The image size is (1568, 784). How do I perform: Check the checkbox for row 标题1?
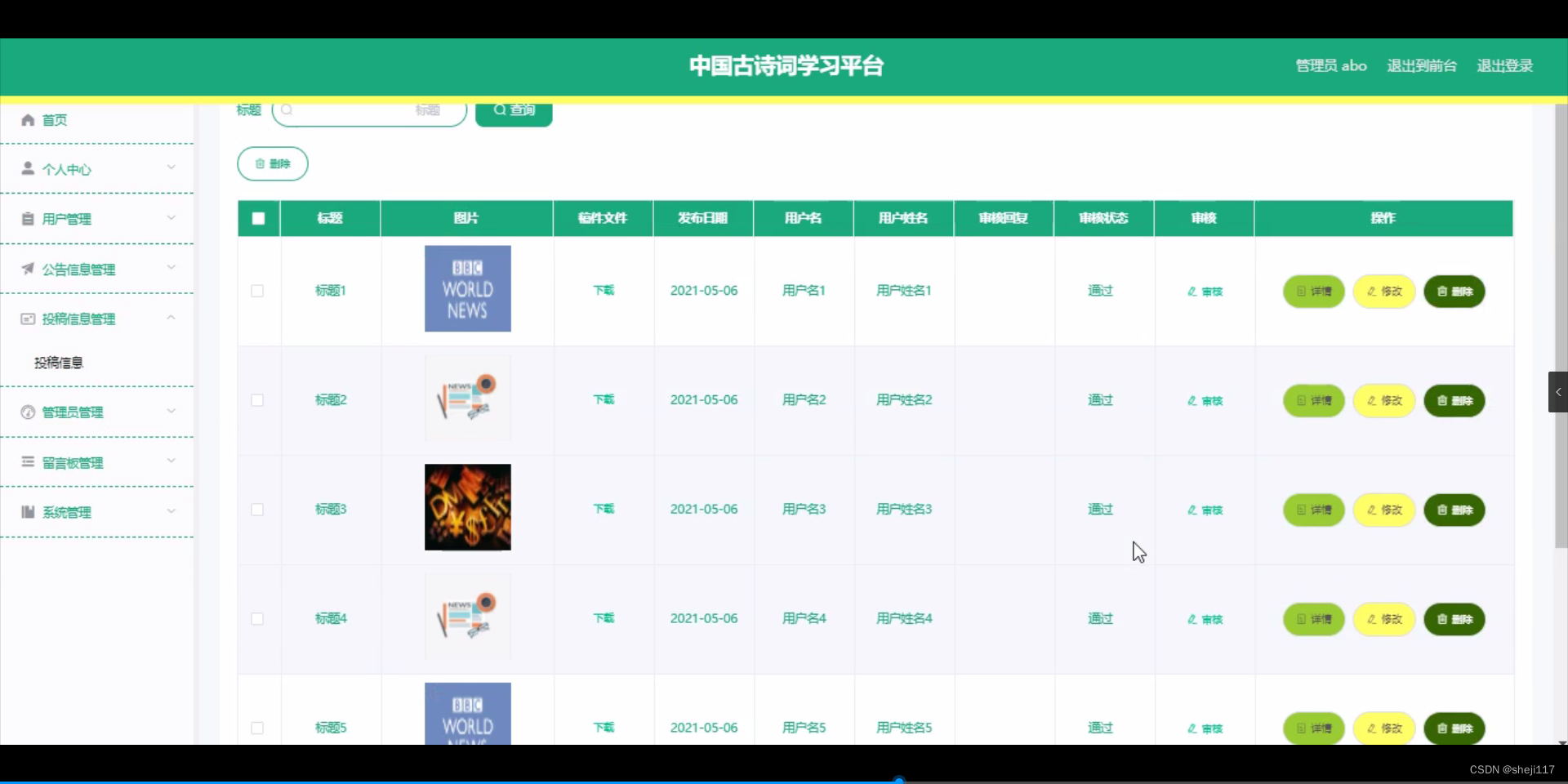tap(256, 290)
